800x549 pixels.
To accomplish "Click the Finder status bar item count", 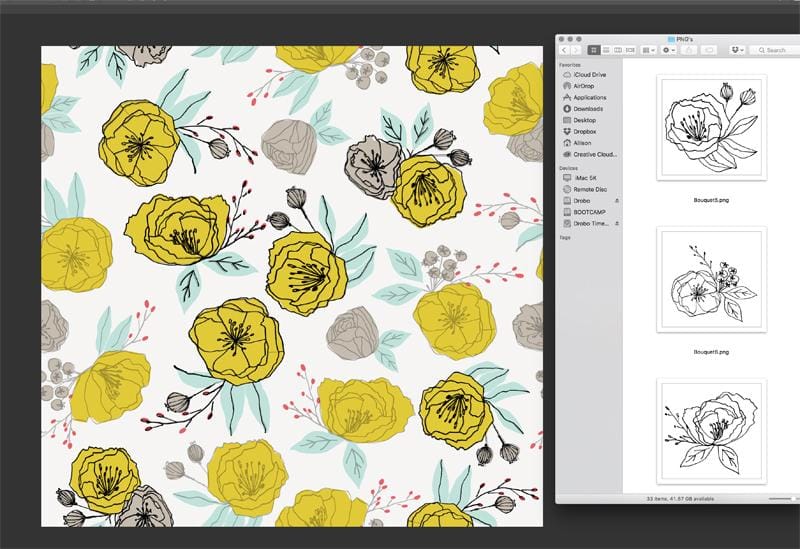I will click(x=680, y=498).
